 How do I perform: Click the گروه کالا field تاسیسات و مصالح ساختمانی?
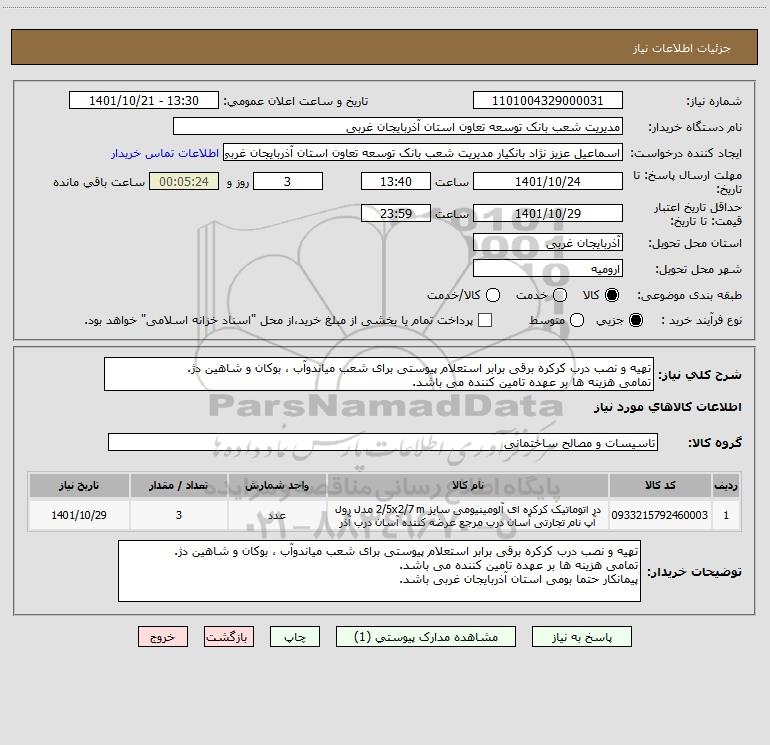tap(383, 442)
